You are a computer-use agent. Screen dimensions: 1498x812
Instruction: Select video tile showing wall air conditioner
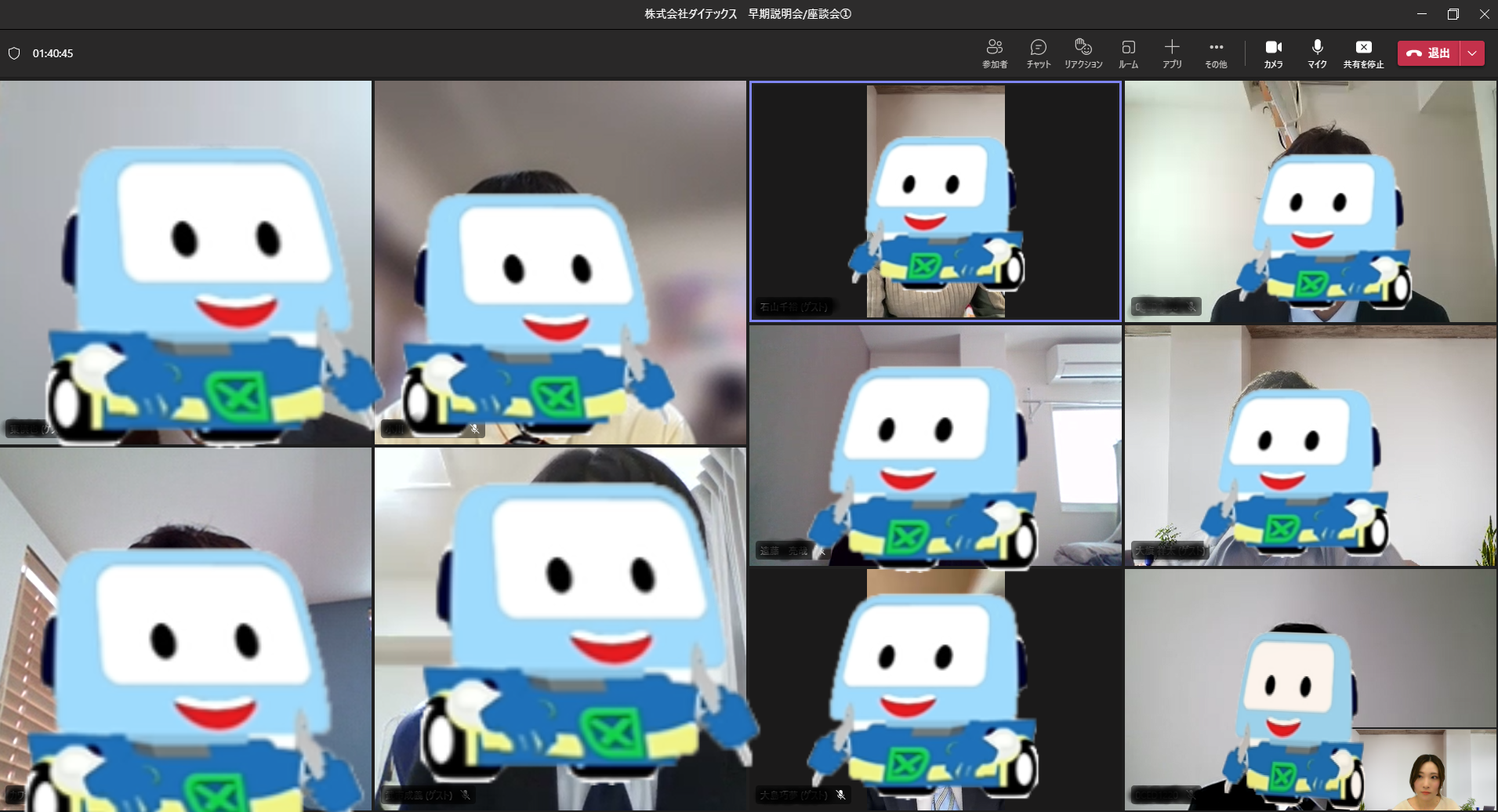pos(935,445)
